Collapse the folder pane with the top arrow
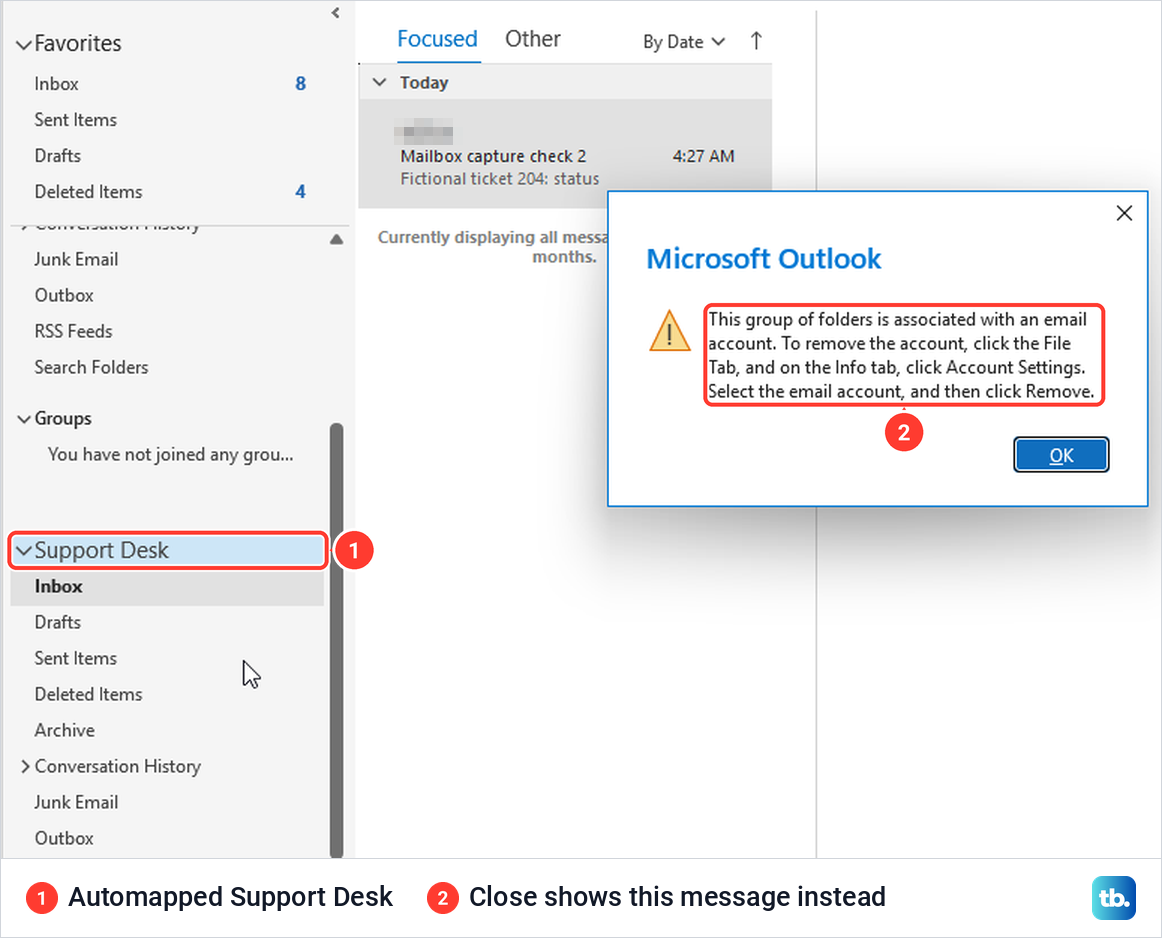 click(x=336, y=13)
